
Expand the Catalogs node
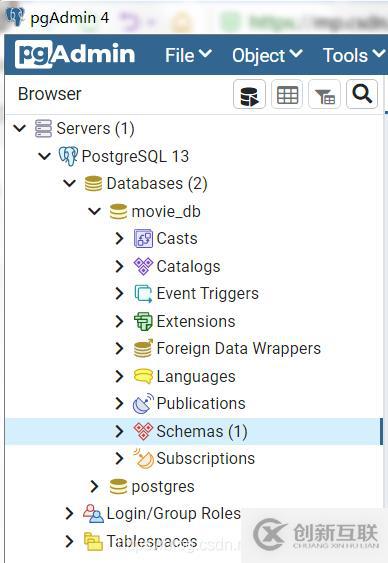tap(119, 266)
